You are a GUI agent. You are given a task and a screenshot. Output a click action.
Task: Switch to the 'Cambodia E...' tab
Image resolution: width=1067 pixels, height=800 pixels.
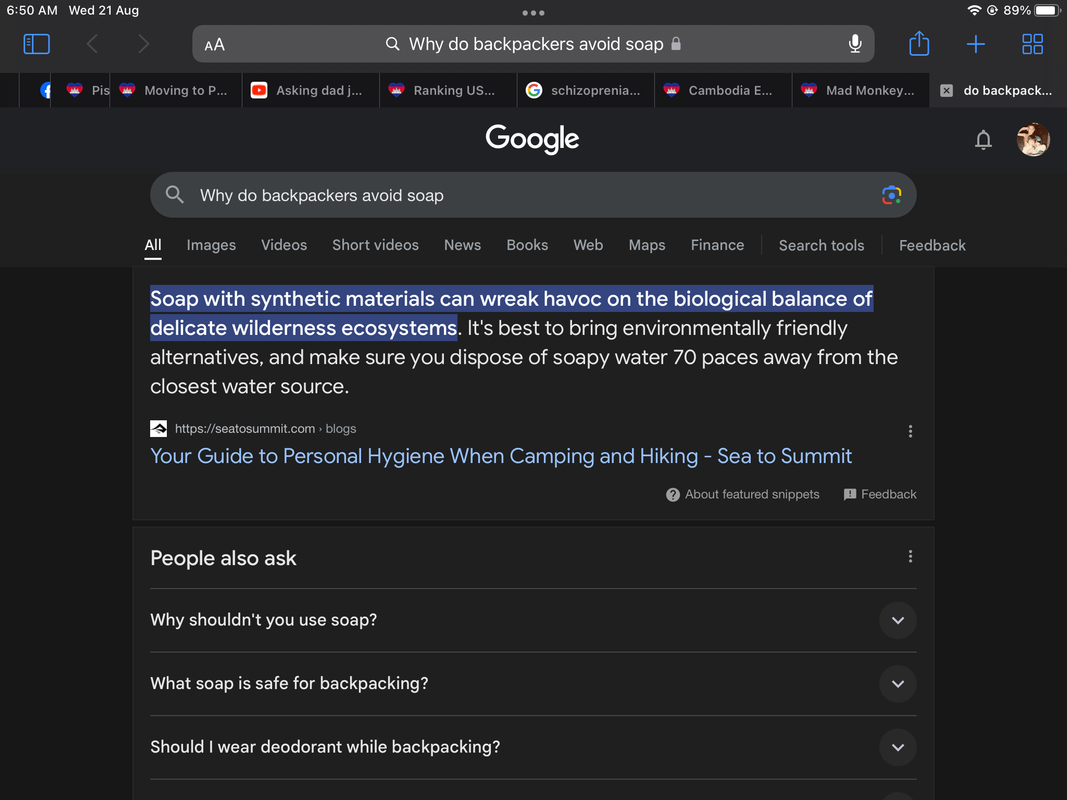click(723, 90)
